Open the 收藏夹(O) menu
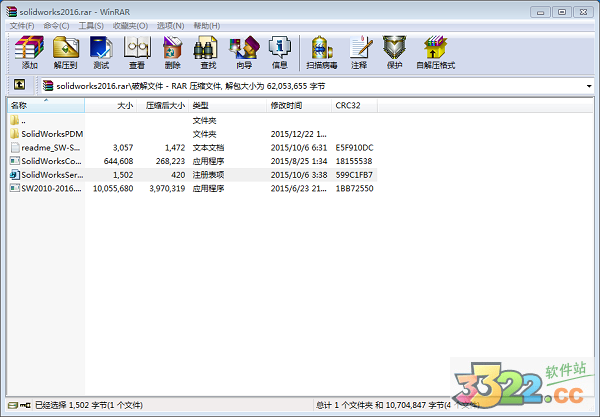The height and width of the screenshot is (417, 600). tap(130, 26)
